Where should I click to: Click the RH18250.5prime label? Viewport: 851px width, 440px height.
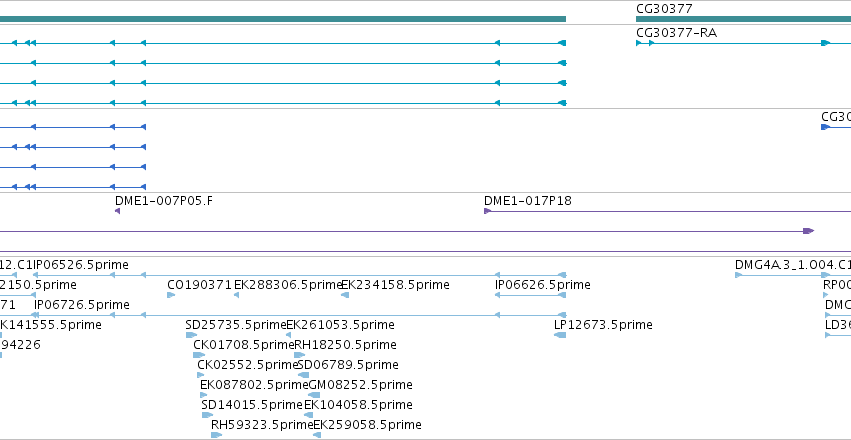pyautogui.click(x=345, y=345)
